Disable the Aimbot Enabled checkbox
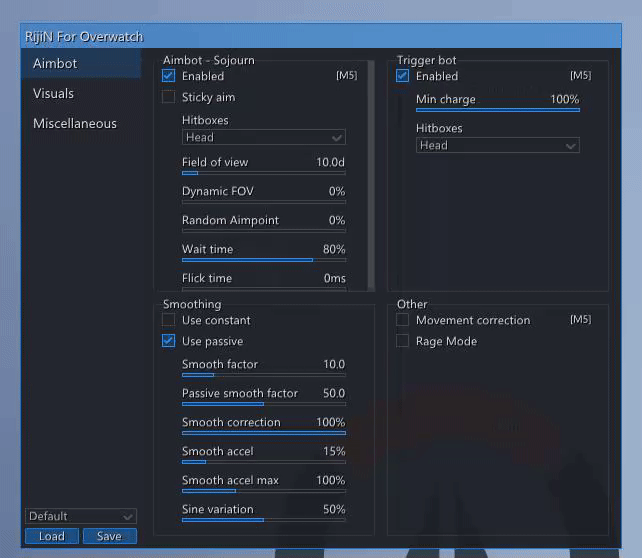 168,76
